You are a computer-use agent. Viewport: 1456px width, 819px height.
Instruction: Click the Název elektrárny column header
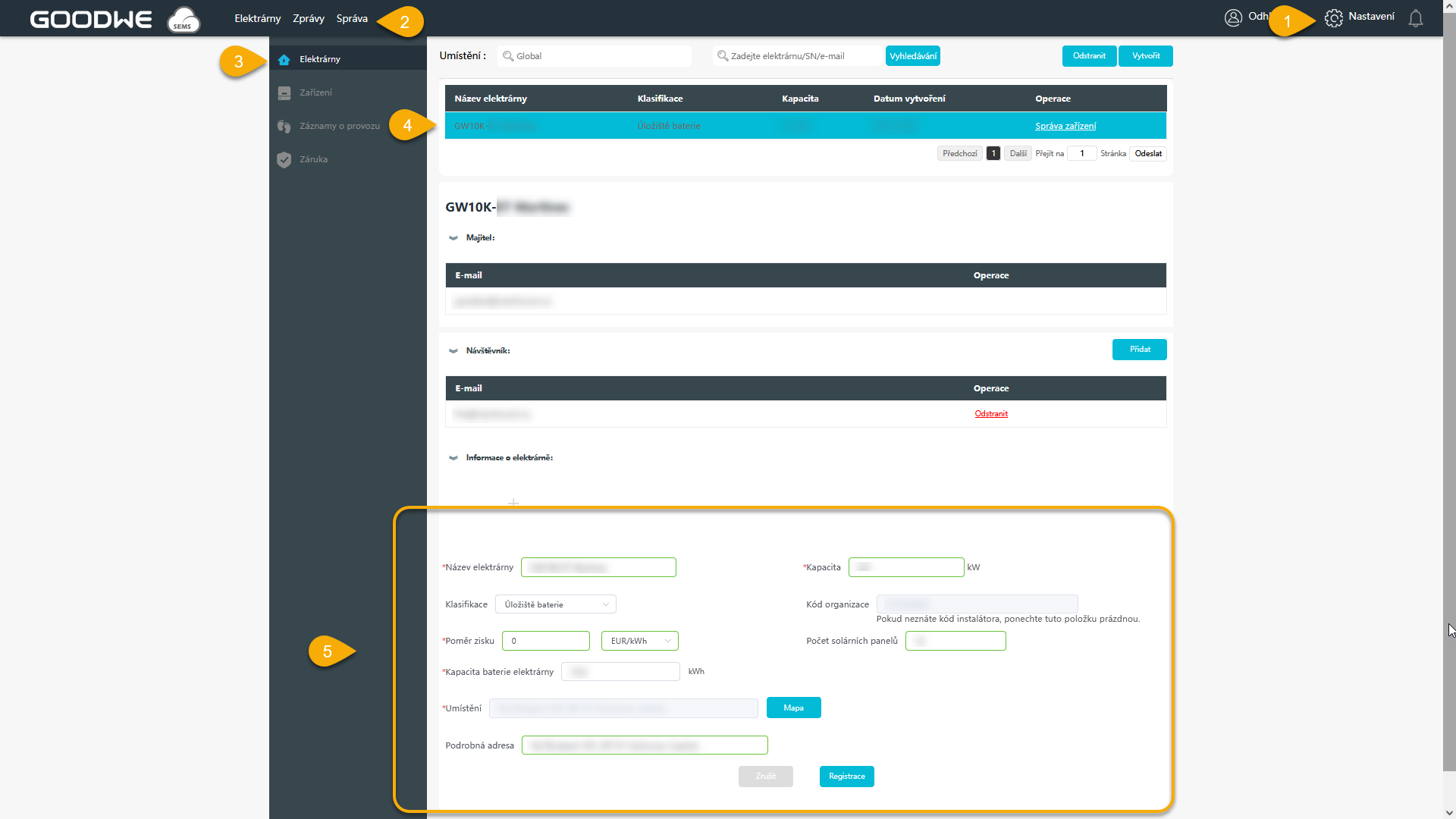tap(491, 99)
